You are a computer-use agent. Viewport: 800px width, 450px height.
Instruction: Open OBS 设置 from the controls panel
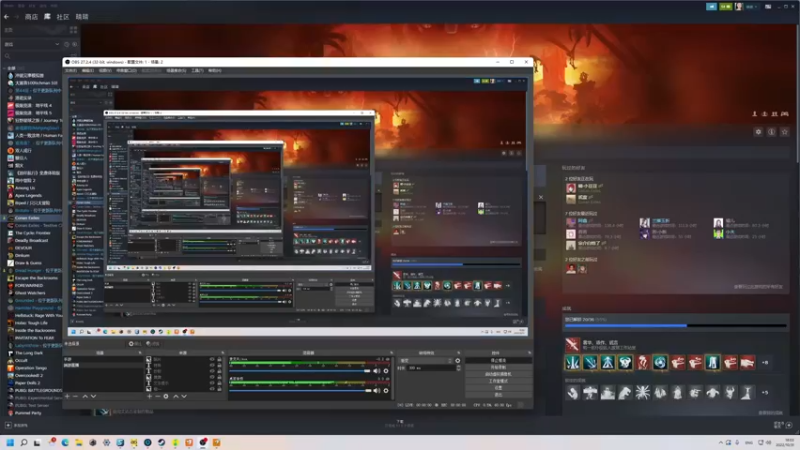(498, 388)
